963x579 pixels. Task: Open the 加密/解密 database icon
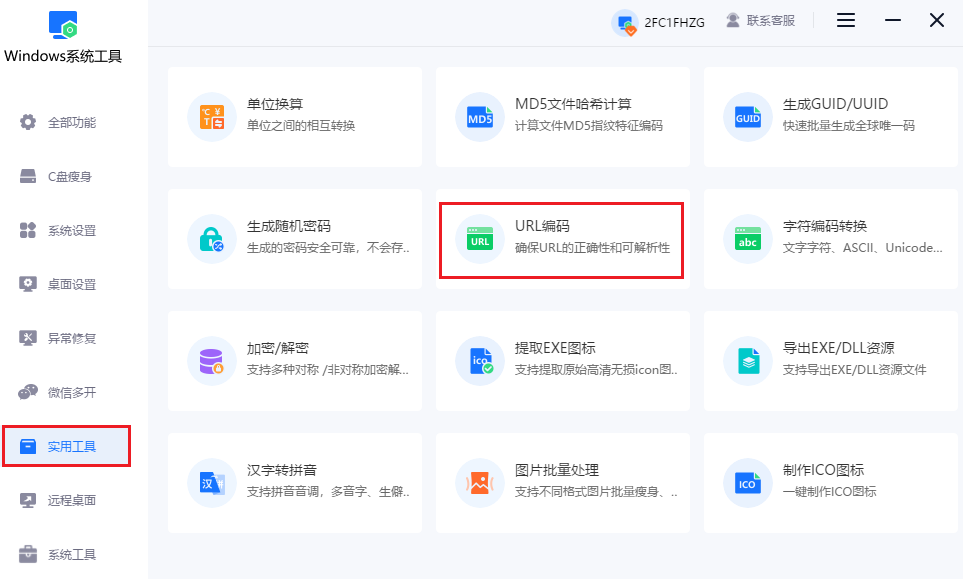coord(212,361)
